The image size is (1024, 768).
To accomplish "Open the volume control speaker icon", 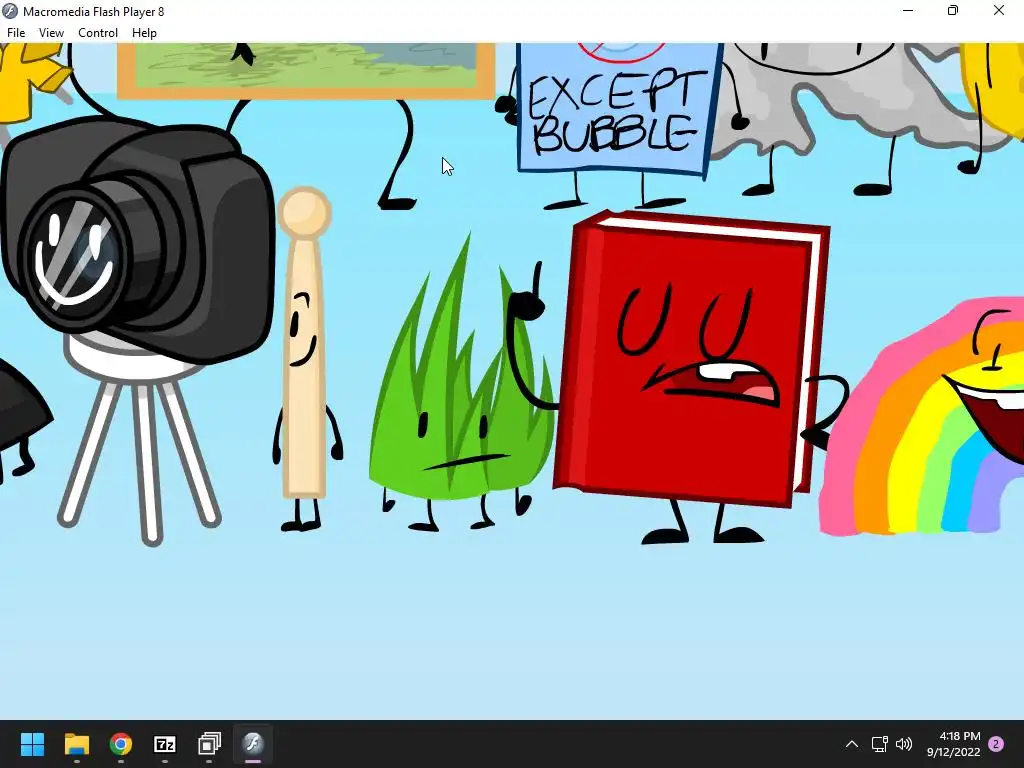I will point(904,744).
